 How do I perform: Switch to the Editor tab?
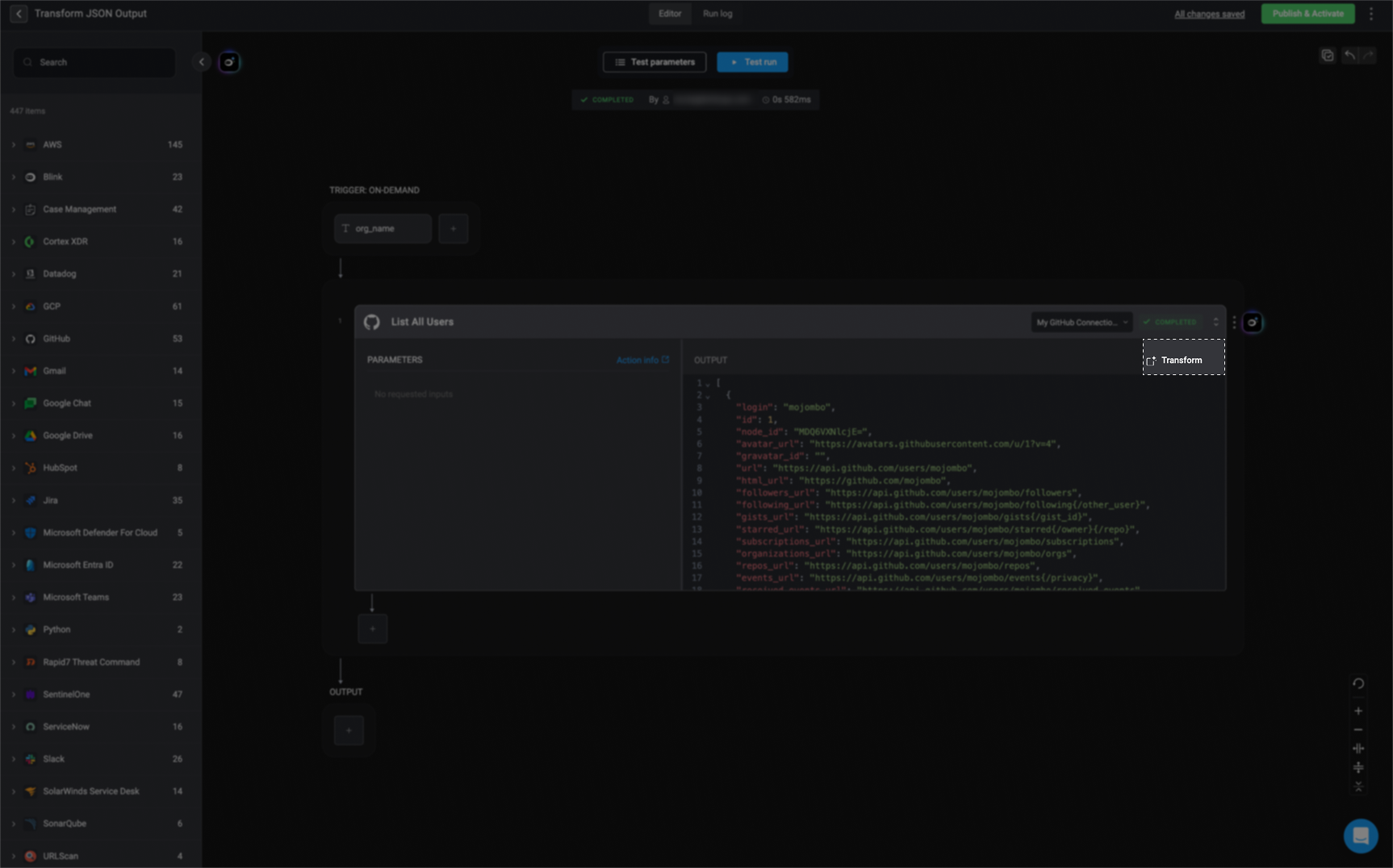(x=670, y=14)
